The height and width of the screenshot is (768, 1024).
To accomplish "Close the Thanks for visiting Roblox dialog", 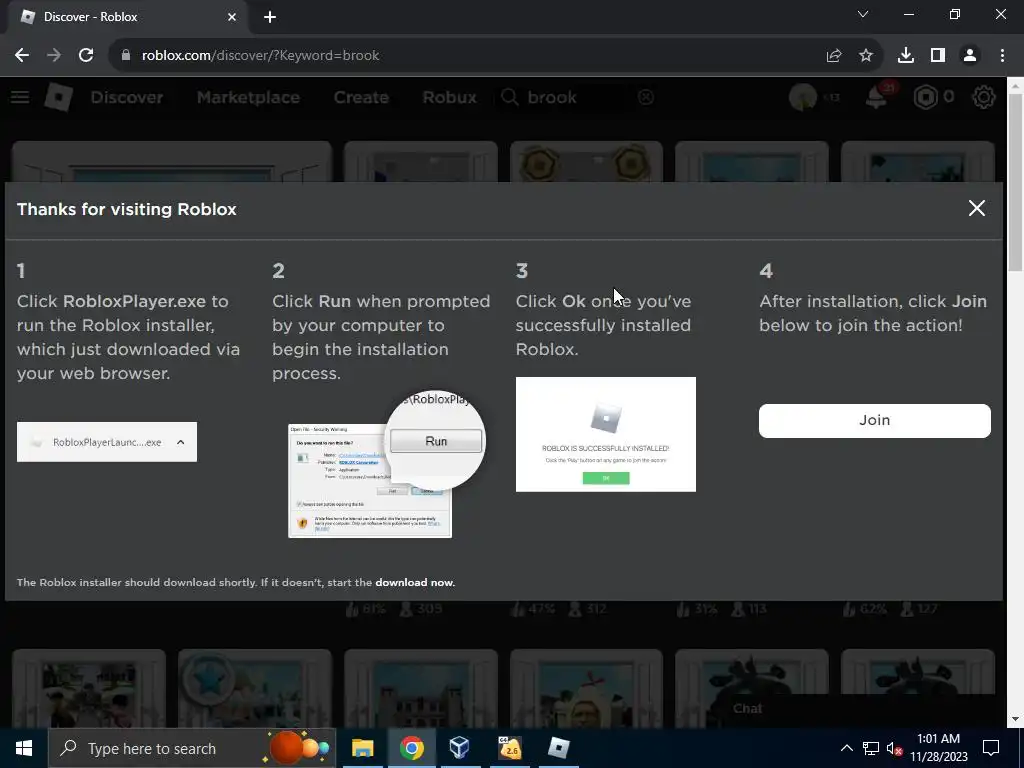I will tap(976, 208).
